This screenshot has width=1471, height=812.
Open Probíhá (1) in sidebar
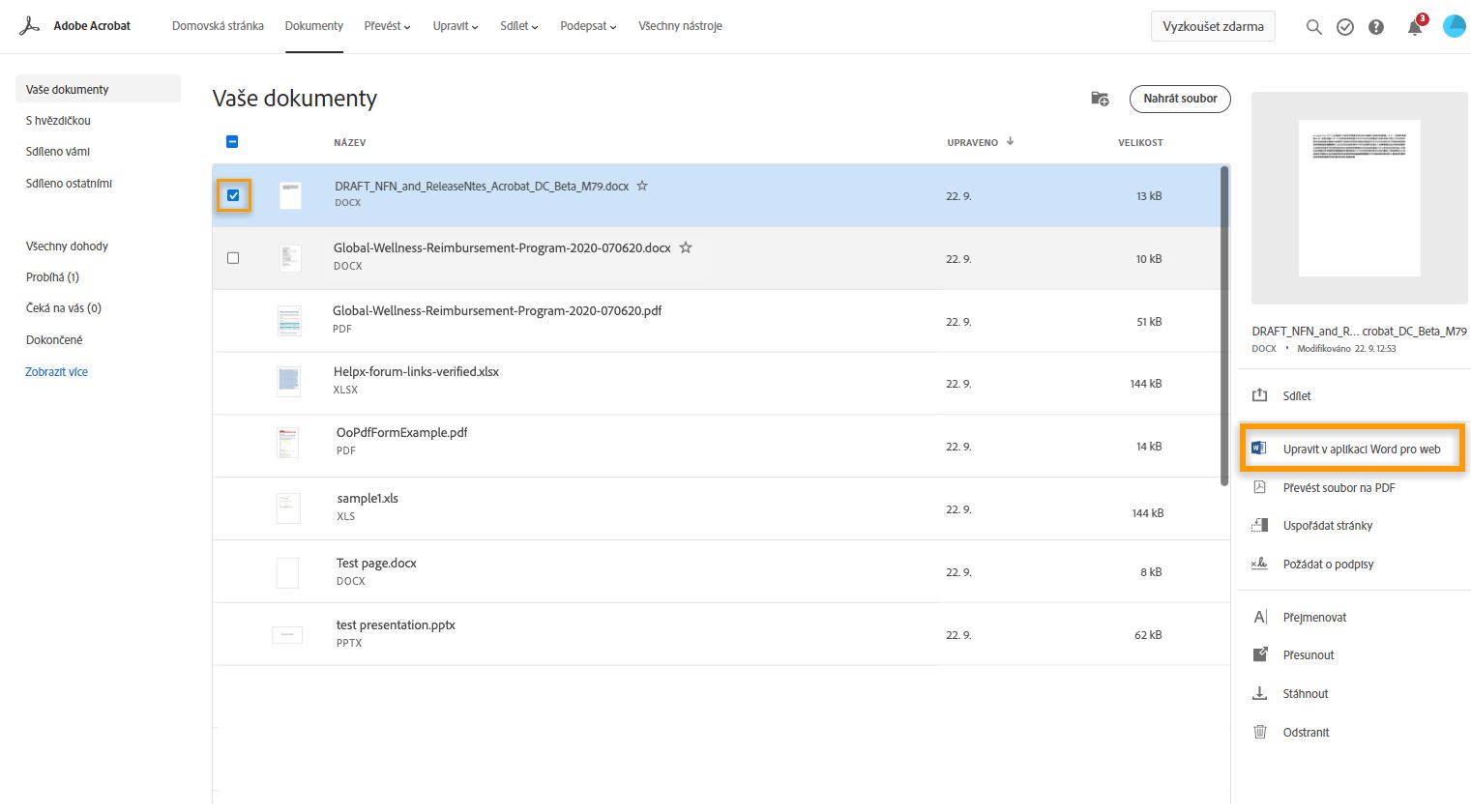tap(52, 277)
